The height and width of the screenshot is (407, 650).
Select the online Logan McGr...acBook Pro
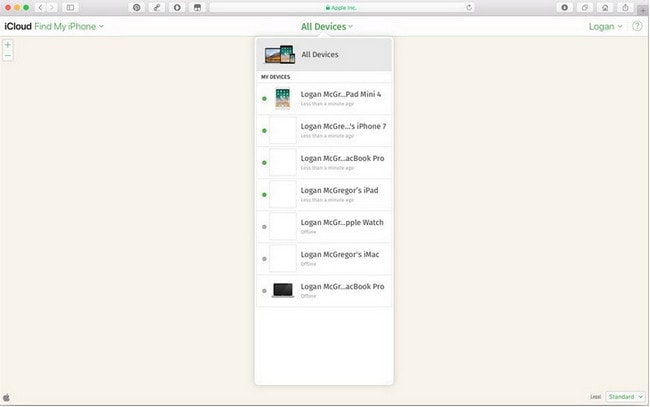click(324, 162)
